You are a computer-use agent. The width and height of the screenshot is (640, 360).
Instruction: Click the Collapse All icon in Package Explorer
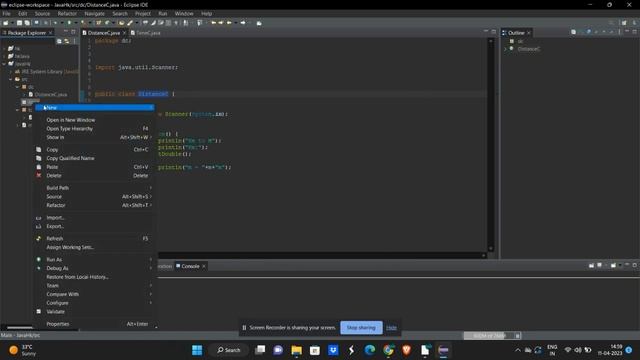pyautogui.click(x=59, y=41)
